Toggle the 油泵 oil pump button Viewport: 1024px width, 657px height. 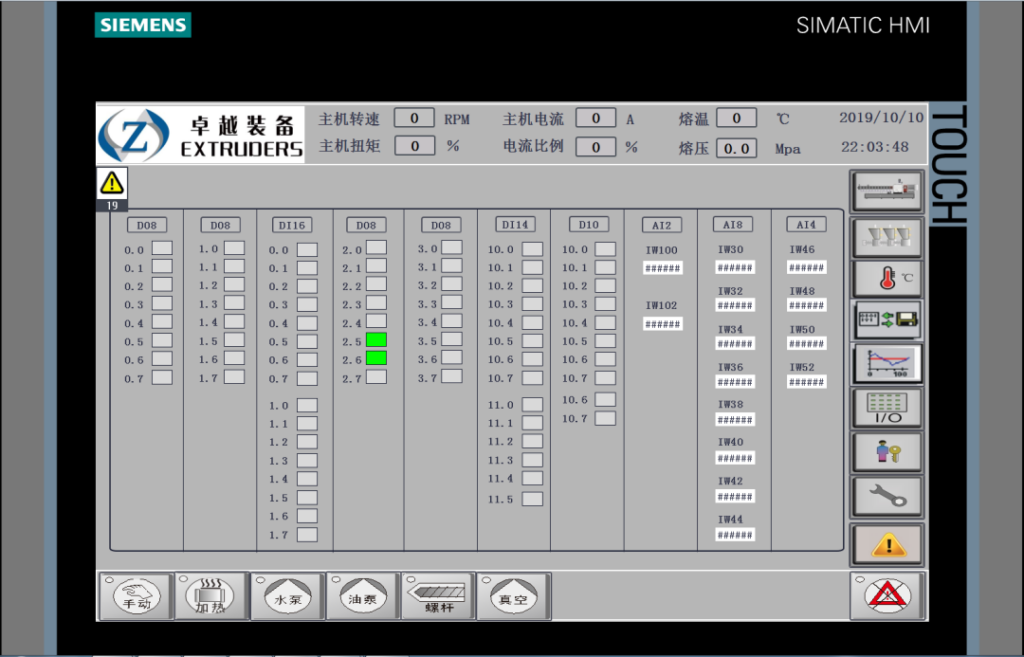click(x=361, y=597)
